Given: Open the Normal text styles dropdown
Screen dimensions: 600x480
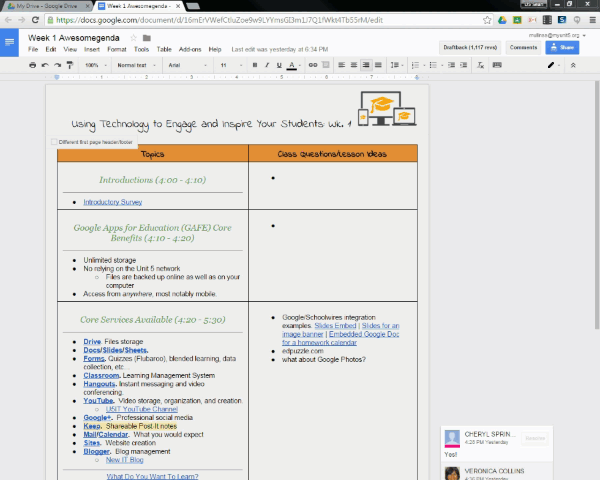Looking at the screenshot, I should (137, 65).
